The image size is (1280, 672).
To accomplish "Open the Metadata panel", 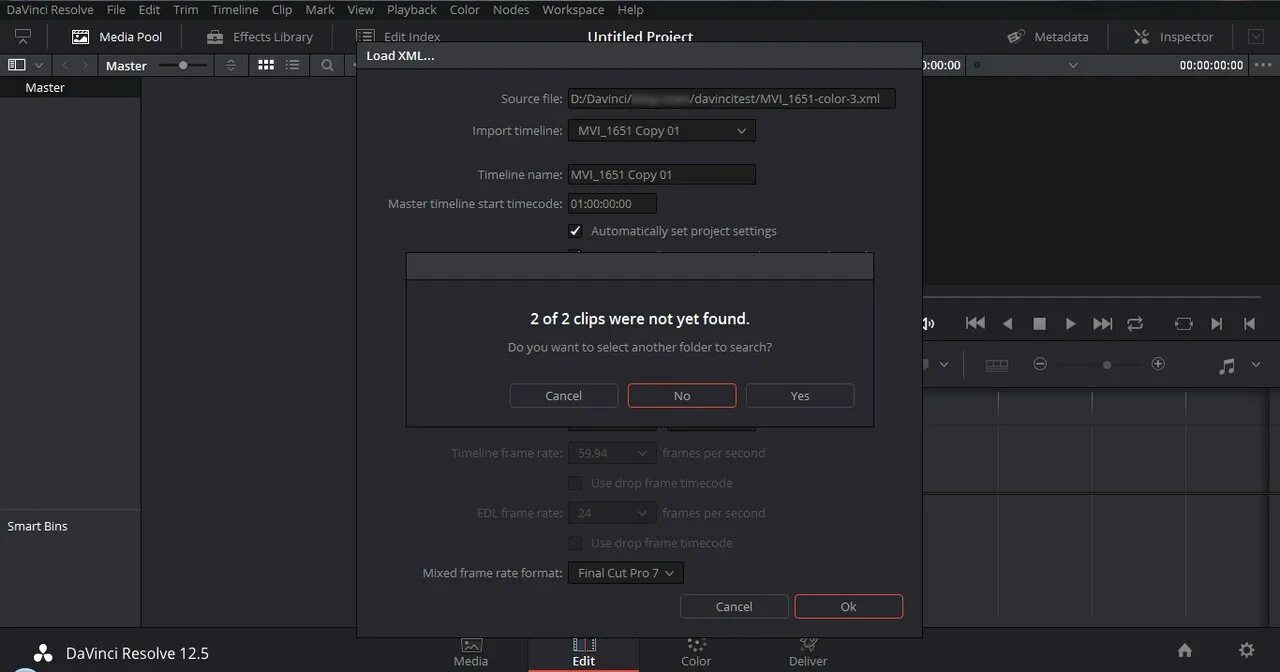I will 1048,37.
